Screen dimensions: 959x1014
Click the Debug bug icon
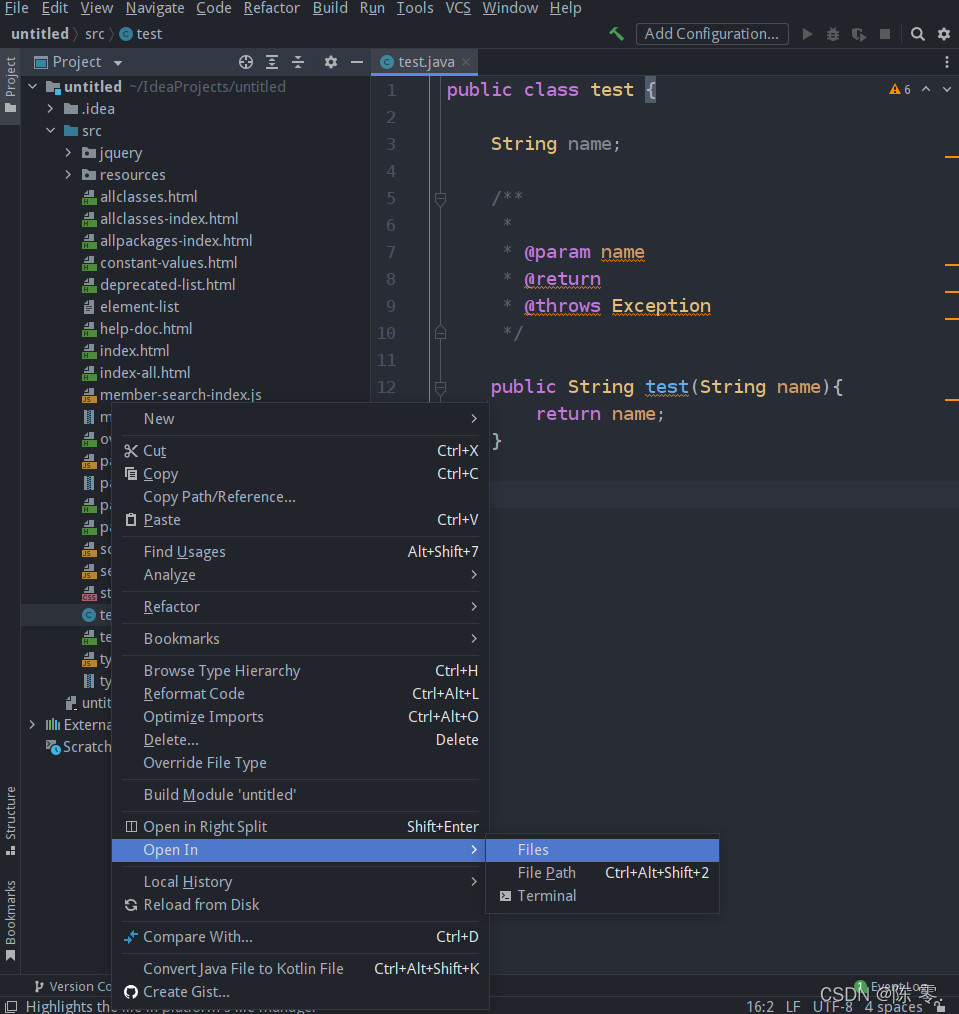[833, 34]
